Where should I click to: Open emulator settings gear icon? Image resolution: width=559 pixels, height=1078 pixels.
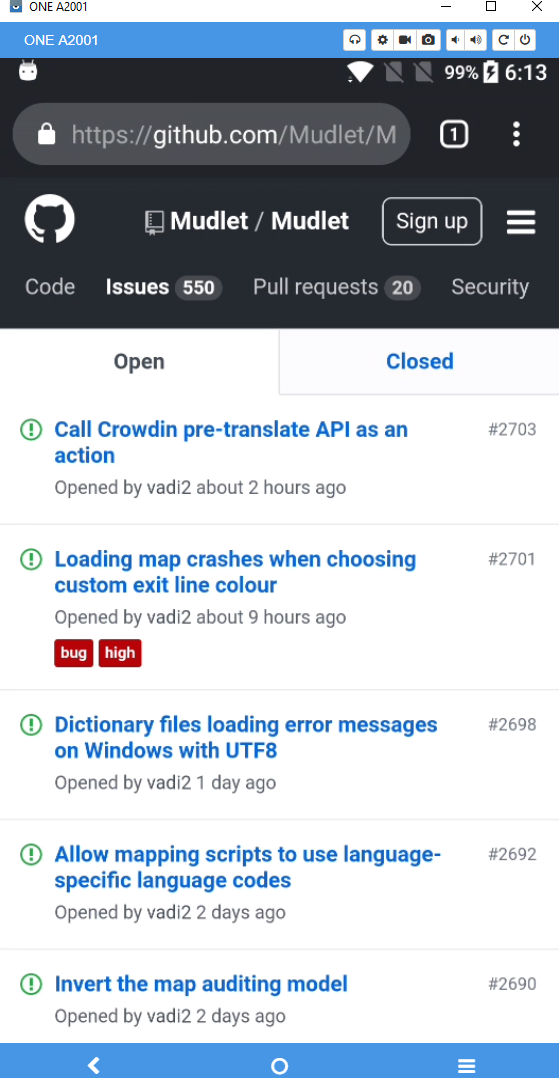(x=383, y=40)
